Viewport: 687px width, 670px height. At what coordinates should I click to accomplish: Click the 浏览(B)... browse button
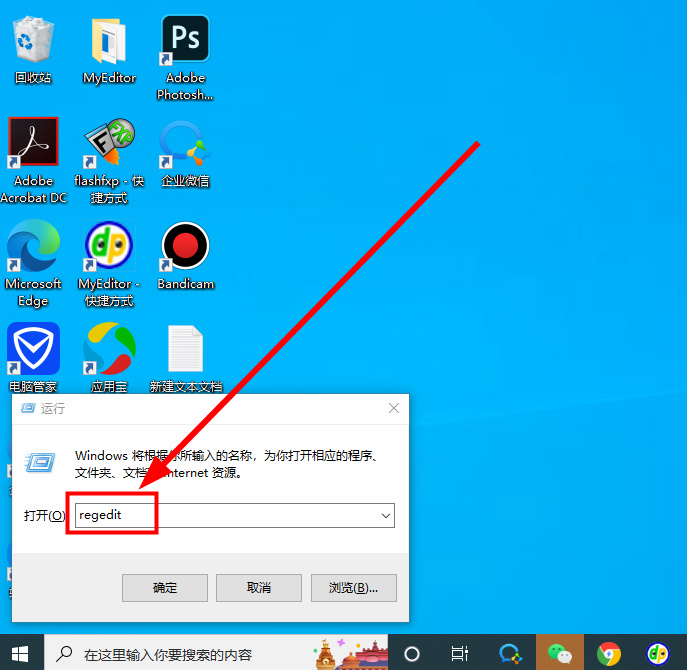[x=353, y=587]
